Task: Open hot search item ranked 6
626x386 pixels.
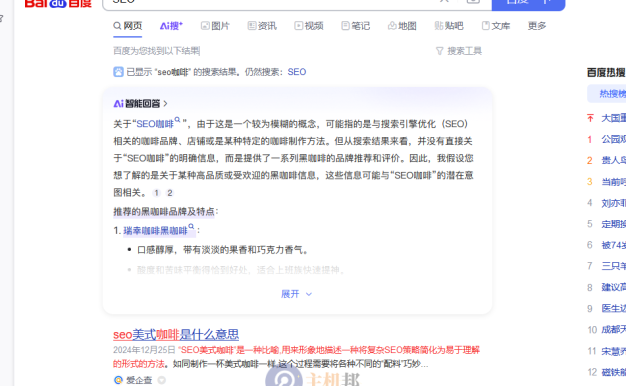Action: pyautogui.click(x=613, y=245)
